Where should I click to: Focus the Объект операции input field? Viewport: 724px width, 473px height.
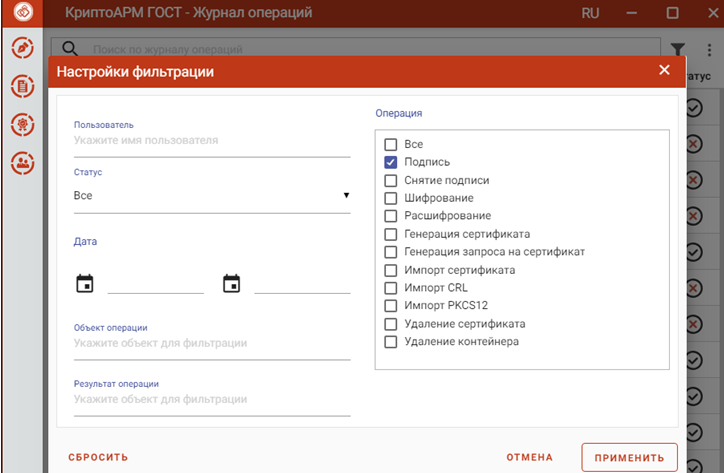(212, 344)
